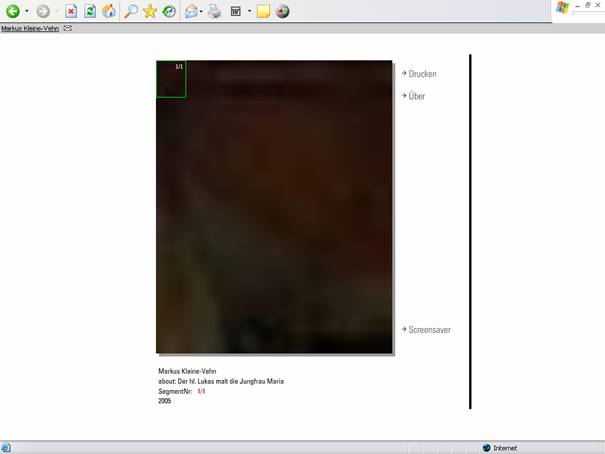Refresh the page with the green arrows icon
Image resolution: width=605 pixels, height=454 pixels.
90,11
